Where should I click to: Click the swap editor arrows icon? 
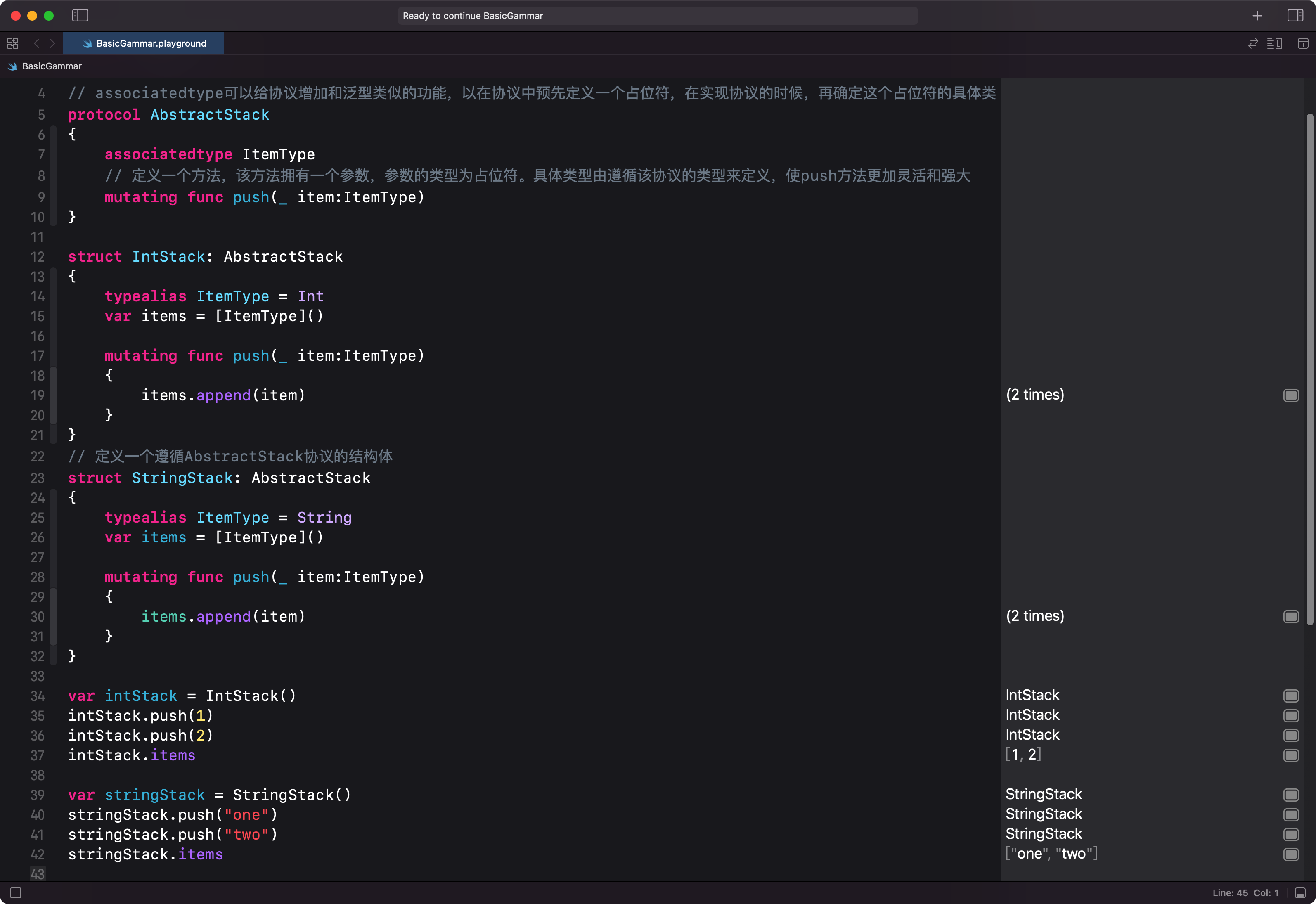point(1252,43)
